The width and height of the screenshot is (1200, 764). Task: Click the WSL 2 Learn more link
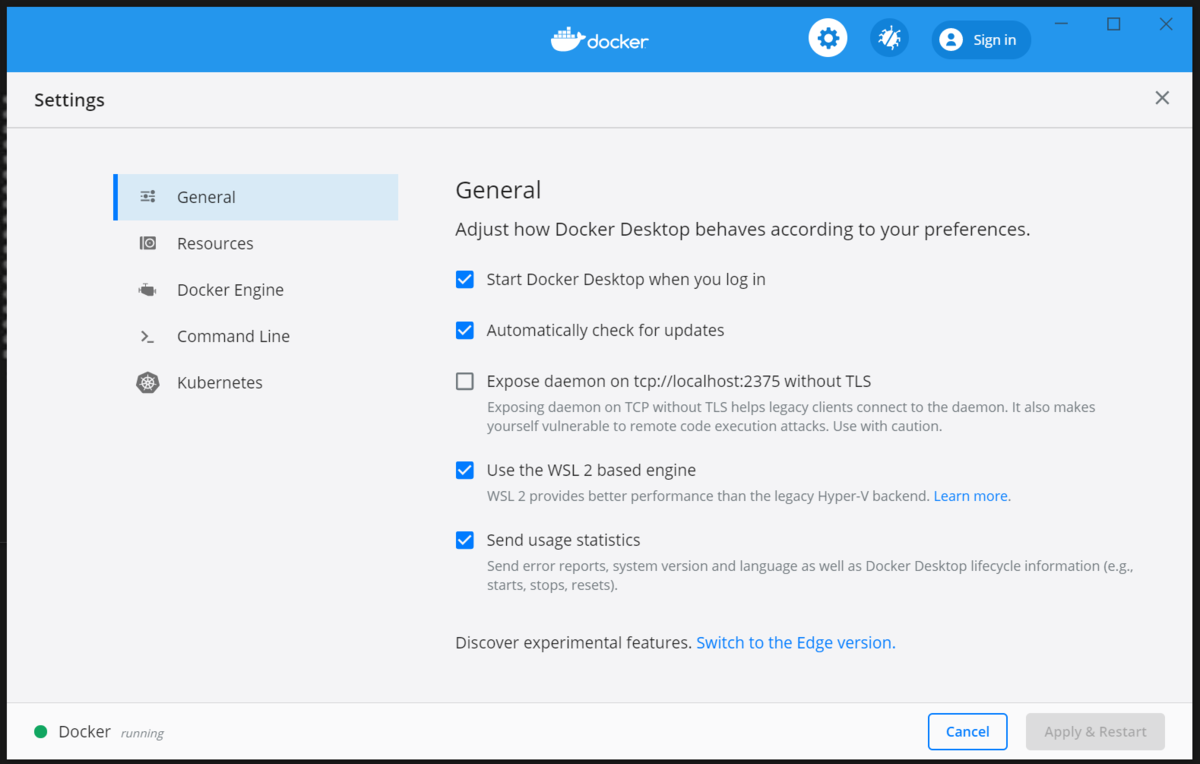coord(969,495)
